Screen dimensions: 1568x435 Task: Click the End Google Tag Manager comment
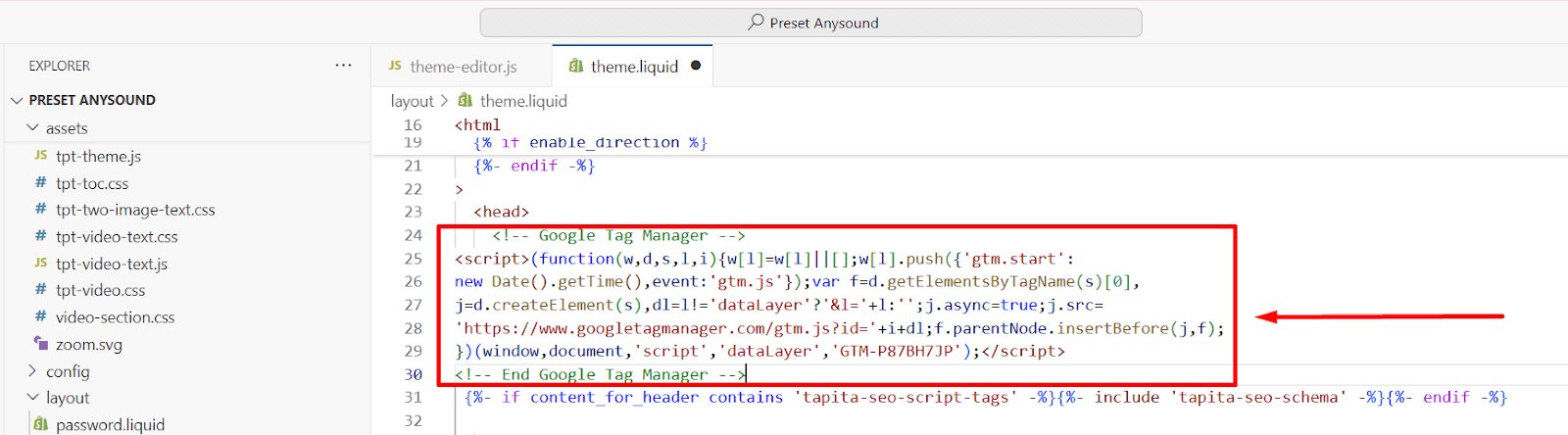point(600,374)
